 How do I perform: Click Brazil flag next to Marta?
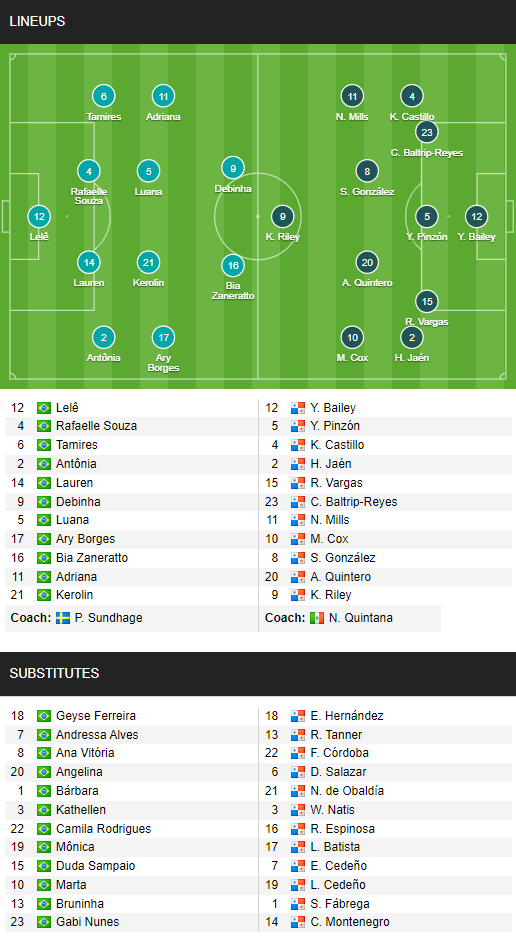point(44,885)
